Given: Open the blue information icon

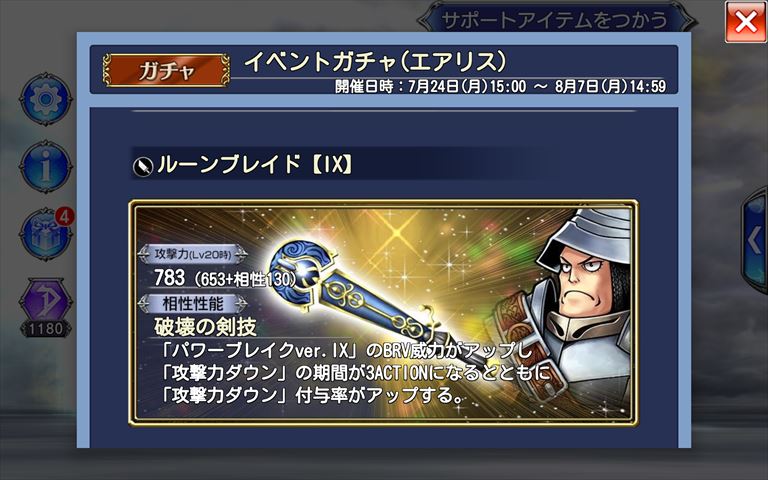Looking at the screenshot, I should 46,167.
